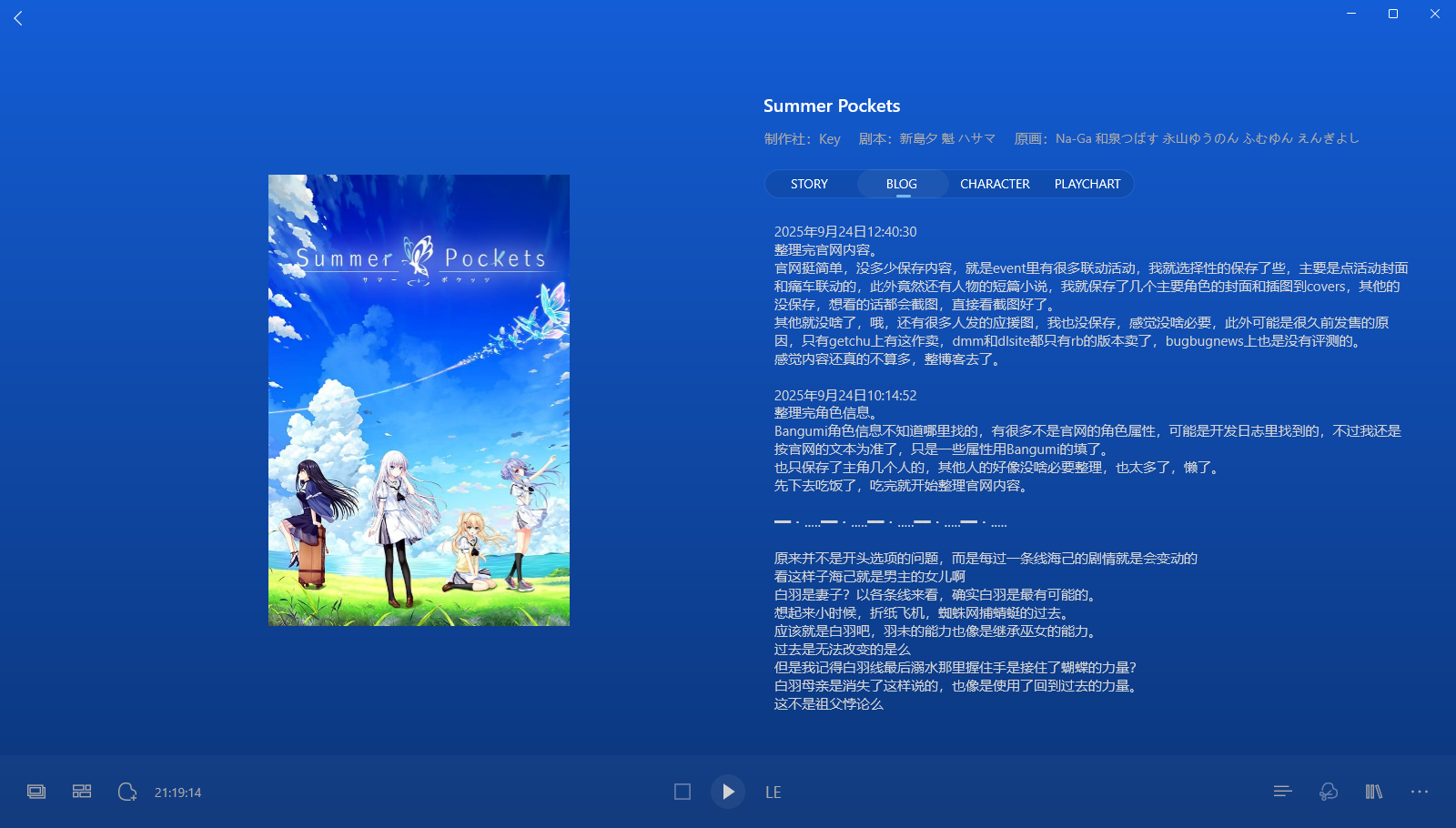Screen dimensions: 1456x828
Task: Click the blog timestamp 2025年9月24日12:40:30
Action: tap(845, 232)
